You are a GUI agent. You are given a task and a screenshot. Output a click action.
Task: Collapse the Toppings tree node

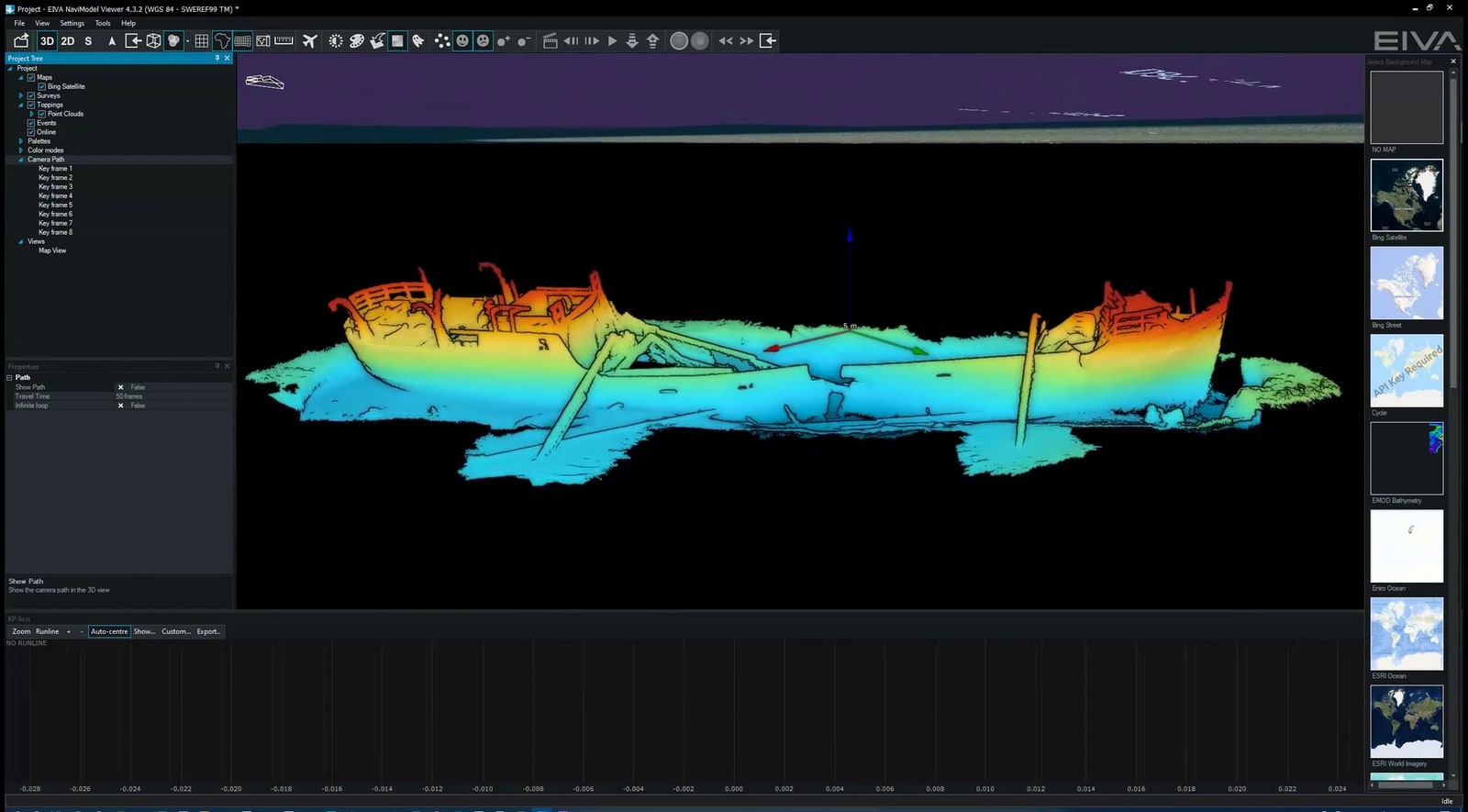point(21,105)
